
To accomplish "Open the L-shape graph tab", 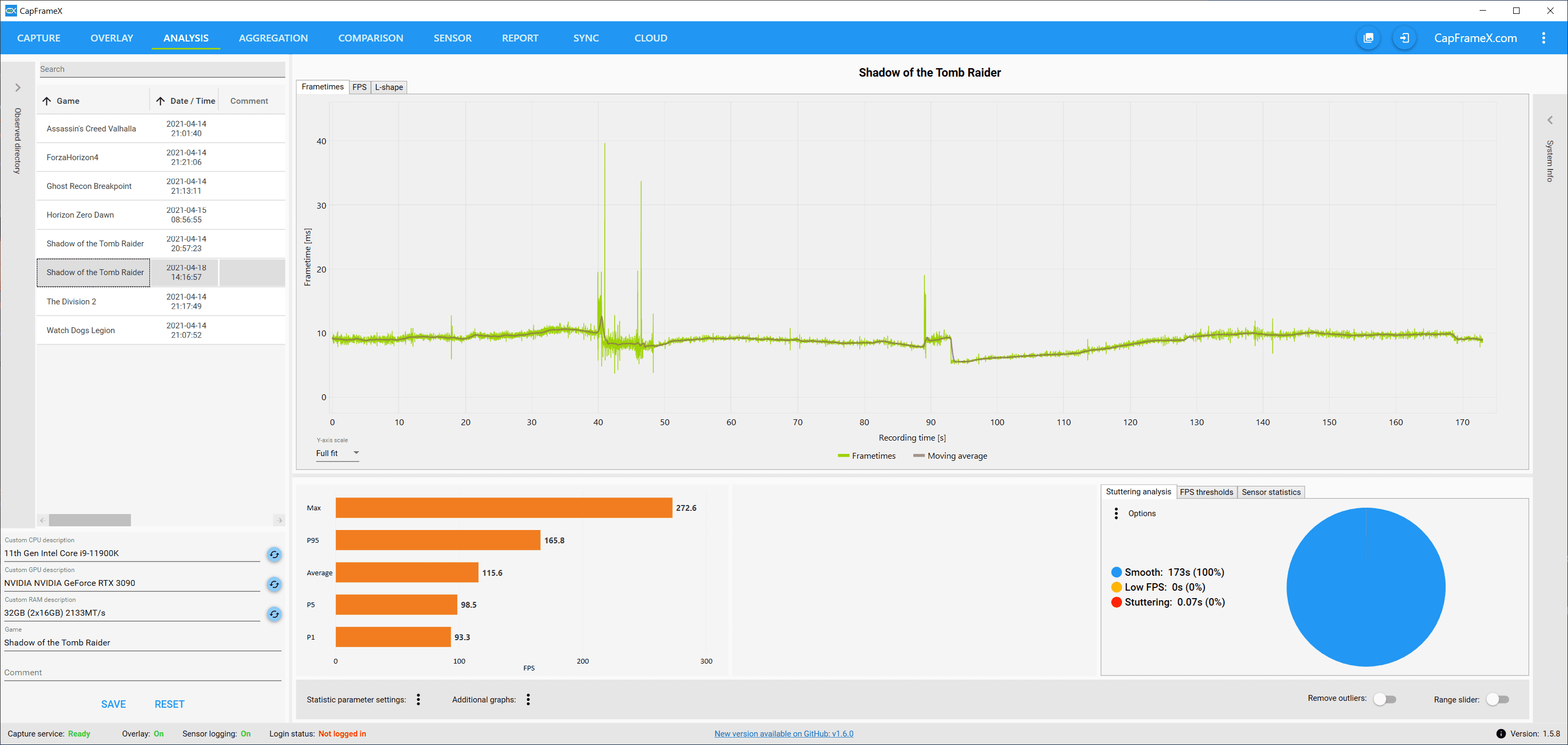I will 389,87.
